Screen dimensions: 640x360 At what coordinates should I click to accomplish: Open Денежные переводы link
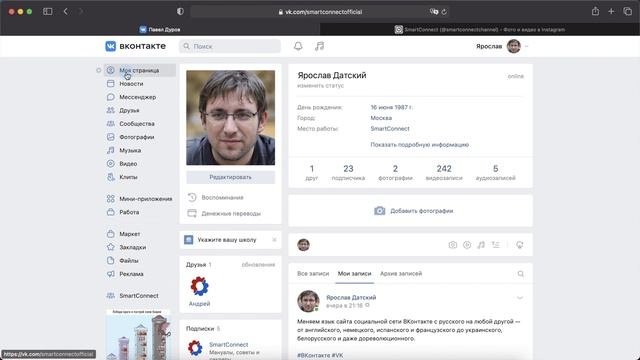coord(231,213)
